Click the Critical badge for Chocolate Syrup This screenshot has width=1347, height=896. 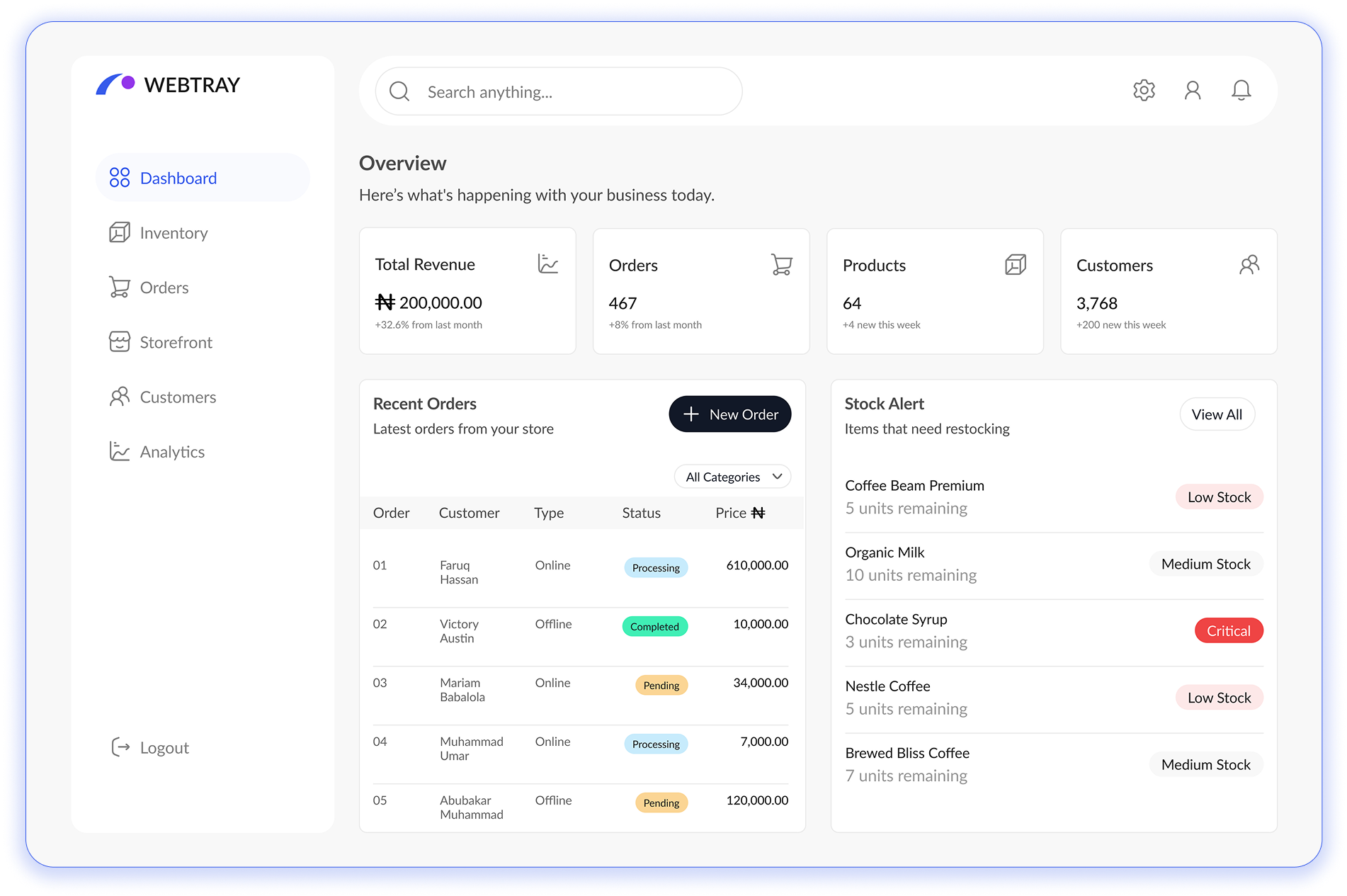1228,630
